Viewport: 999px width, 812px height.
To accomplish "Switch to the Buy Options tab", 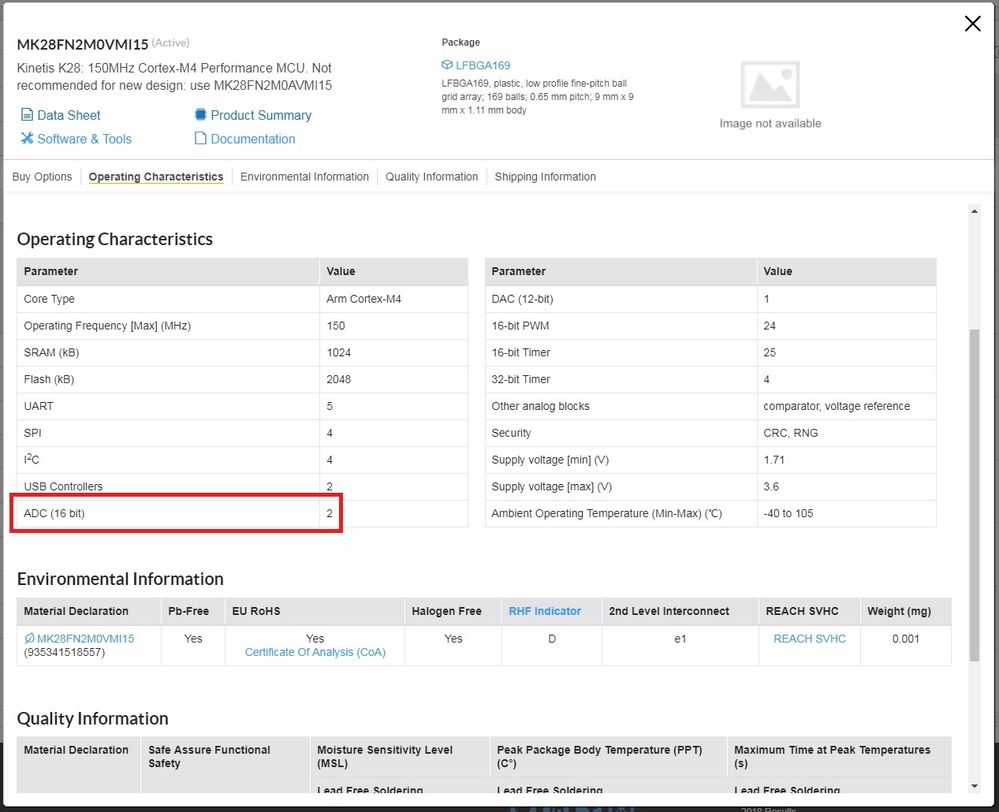I will [42, 177].
